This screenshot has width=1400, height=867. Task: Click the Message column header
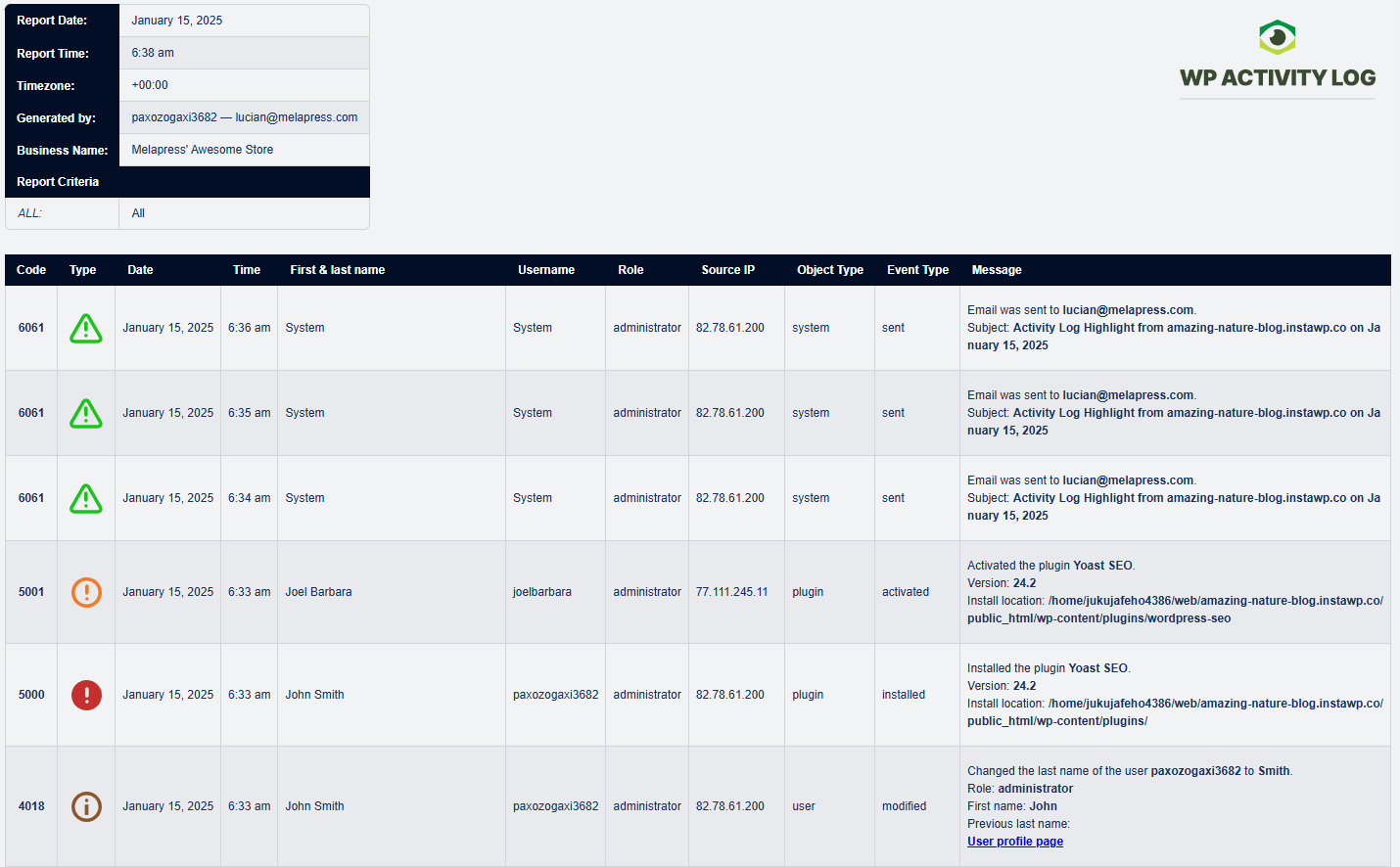pyautogui.click(x=995, y=269)
